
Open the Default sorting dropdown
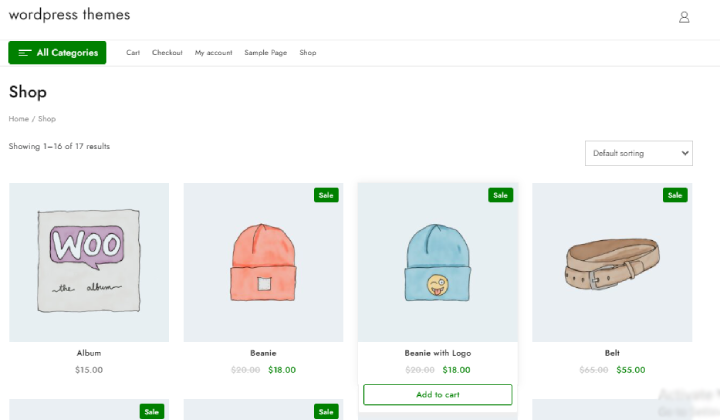(x=638, y=153)
